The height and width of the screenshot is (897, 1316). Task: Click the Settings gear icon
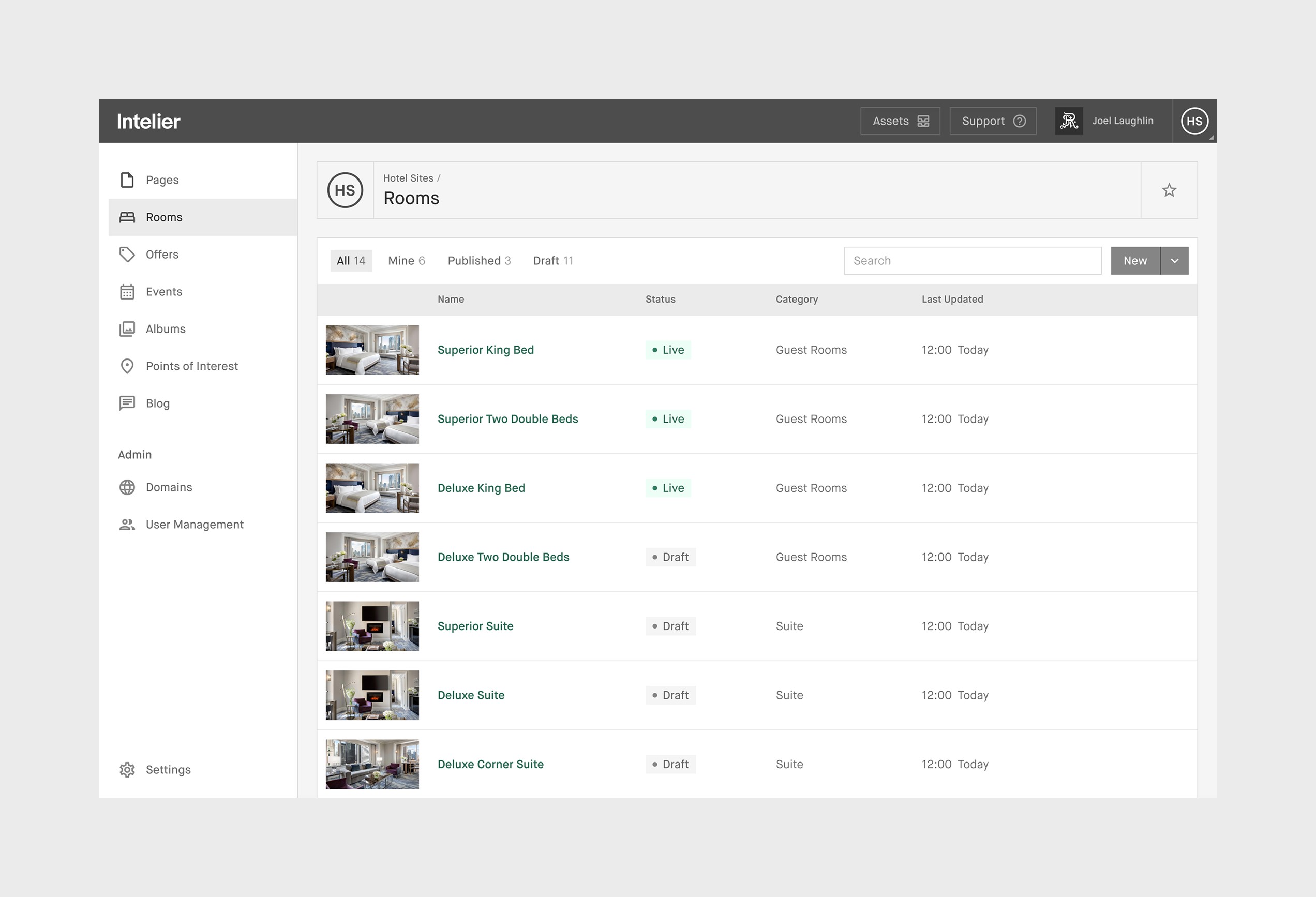click(127, 769)
